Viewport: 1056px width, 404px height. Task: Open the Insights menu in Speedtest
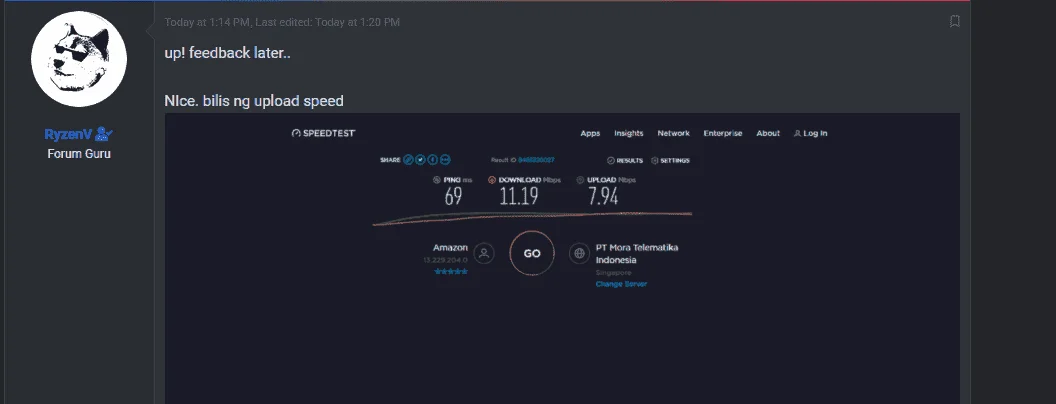click(x=628, y=133)
